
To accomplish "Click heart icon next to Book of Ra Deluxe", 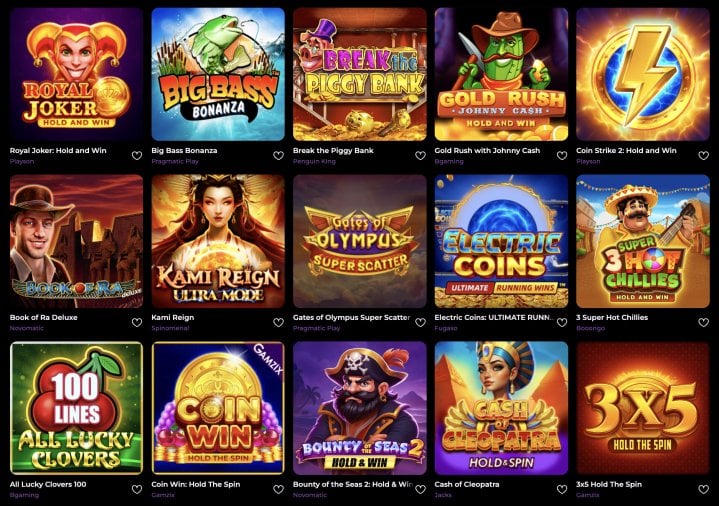I will click(x=137, y=323).
